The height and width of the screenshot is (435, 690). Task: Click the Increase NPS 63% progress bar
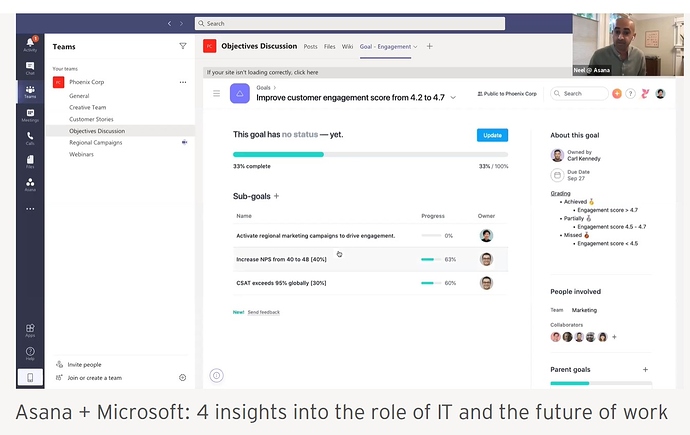coord(431,260)
